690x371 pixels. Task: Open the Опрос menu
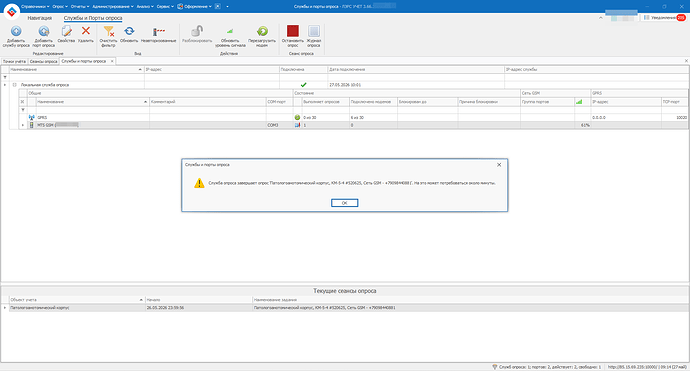click(x=59, y=7)
